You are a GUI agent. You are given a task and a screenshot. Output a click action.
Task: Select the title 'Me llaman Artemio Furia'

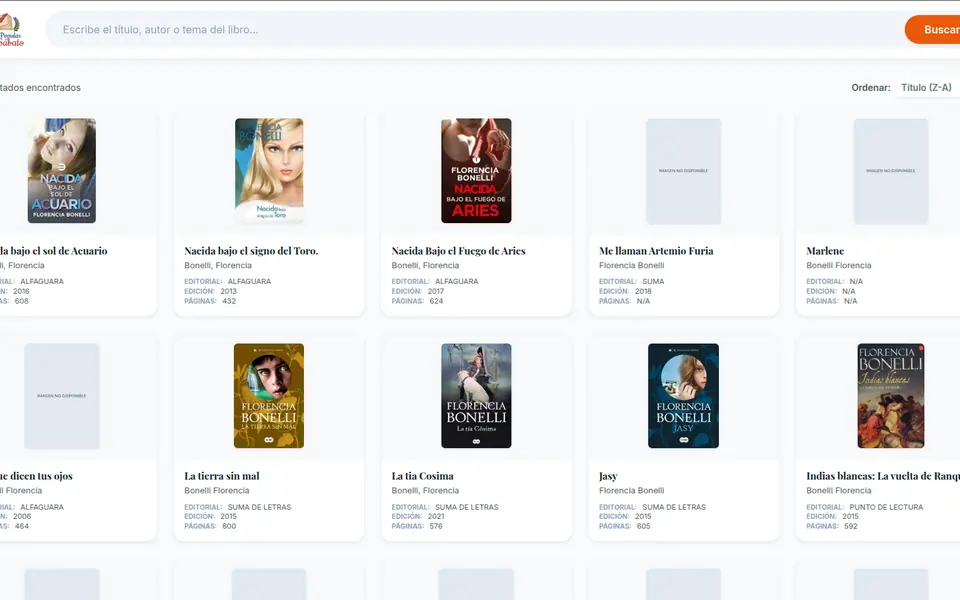[x=656, y=250]
